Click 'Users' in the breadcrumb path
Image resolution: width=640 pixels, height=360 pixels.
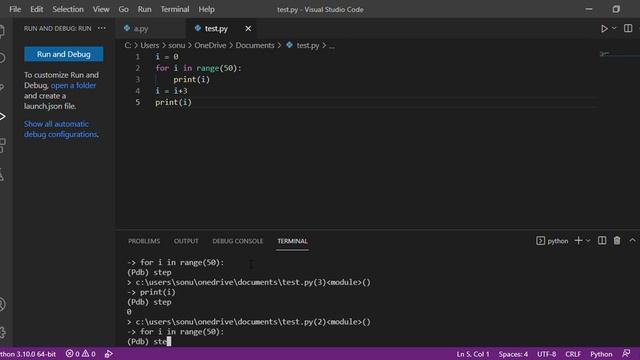pyautogui.click(x=150, y=45)
